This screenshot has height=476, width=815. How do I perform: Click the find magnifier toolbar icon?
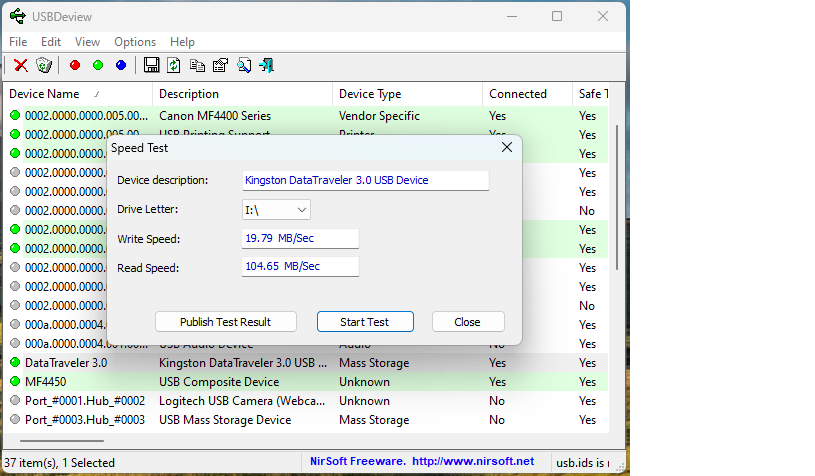point(244,65)
